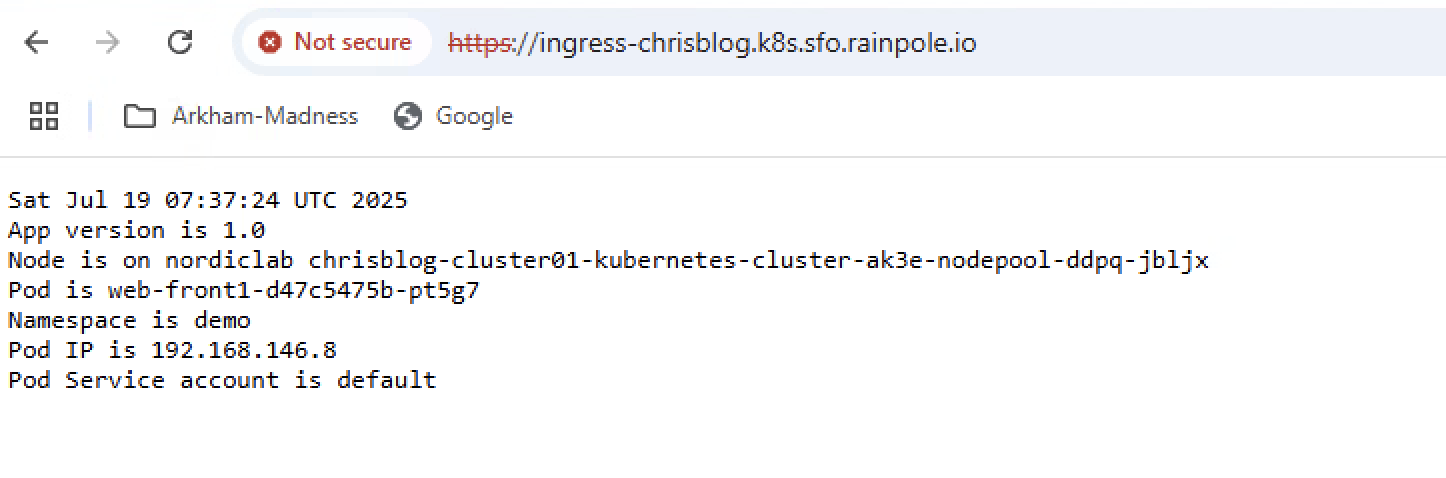Click the Pod IP 192.168.146.8 text
Image resolution: width=1446 pixels, height=478 pixels.
[x=172, y=350]
